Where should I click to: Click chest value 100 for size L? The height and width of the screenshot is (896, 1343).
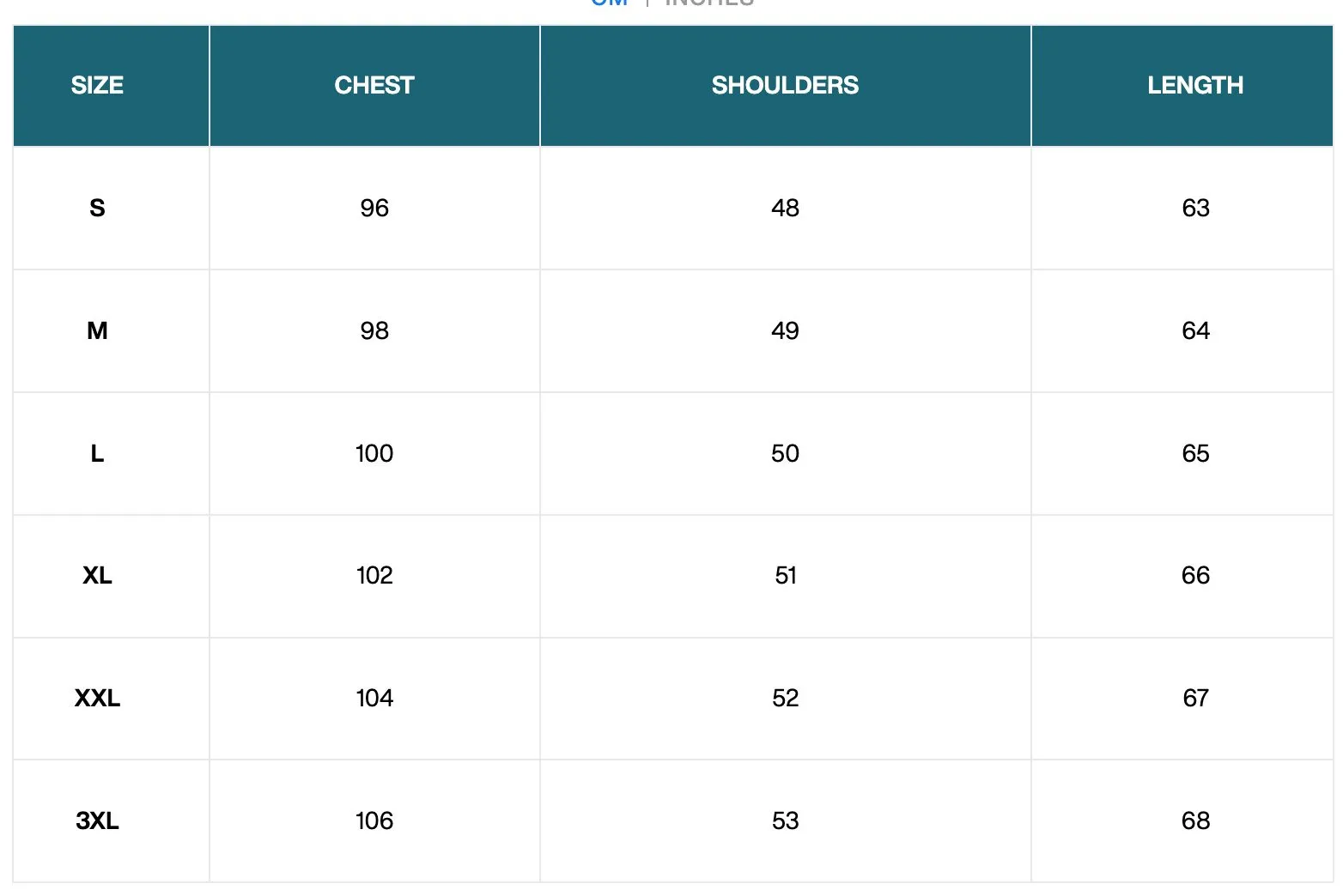(x=374, y=453)
